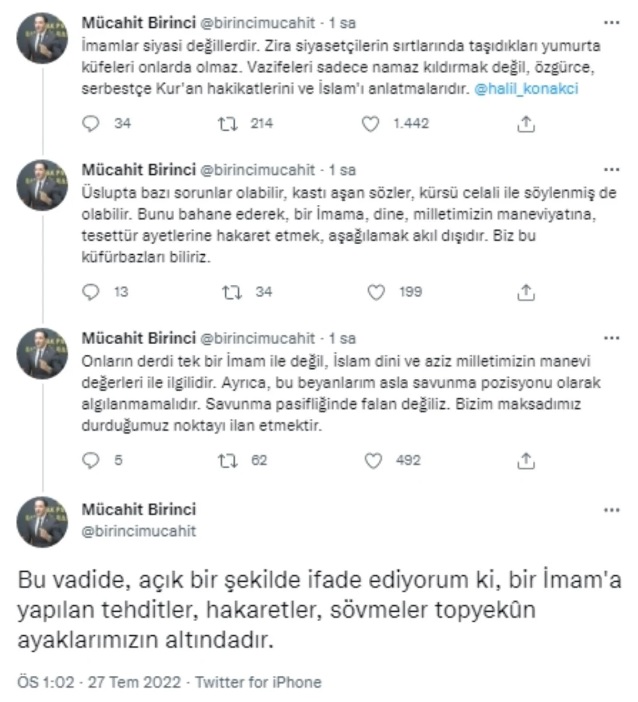Viewport: 638px width, 702px height.
Task: Open more options on the main tweet
Action: tap(612, 508)
